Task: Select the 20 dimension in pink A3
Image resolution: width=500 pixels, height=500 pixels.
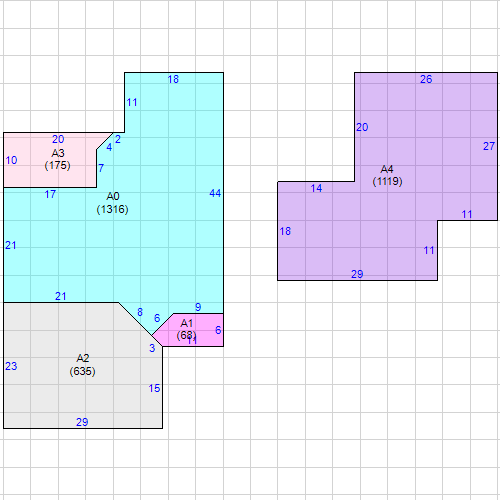Action: click(x=58, y=139)
